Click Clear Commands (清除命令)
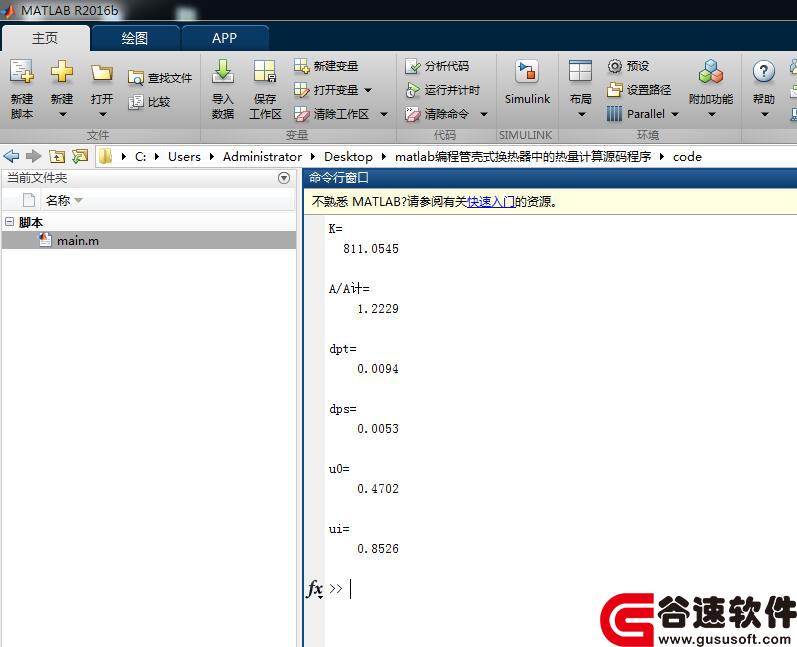This screenshot has height=647, width=797. pos(437,114)
